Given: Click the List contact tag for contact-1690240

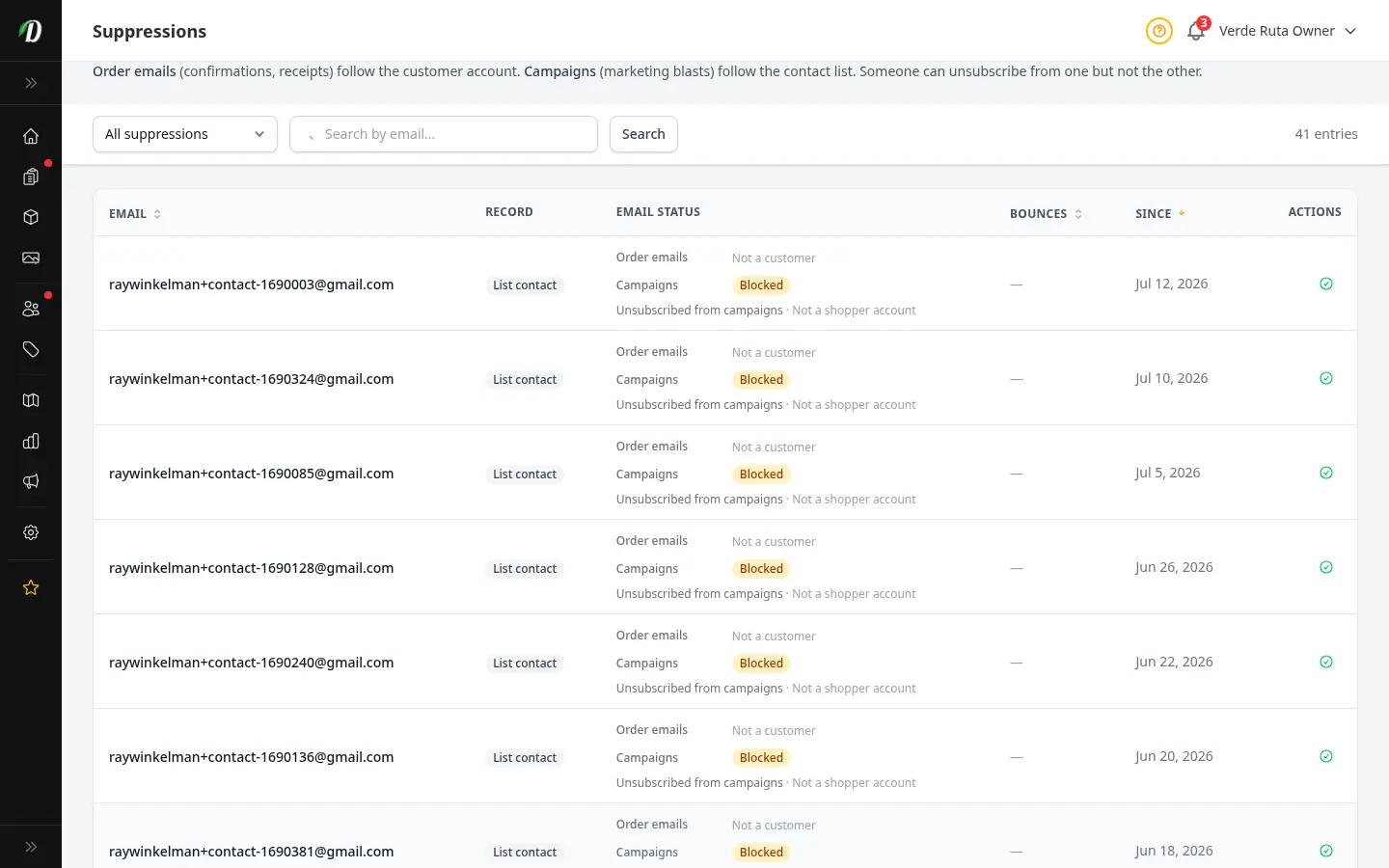Looking at the screenshot, I should pos(525,664).
